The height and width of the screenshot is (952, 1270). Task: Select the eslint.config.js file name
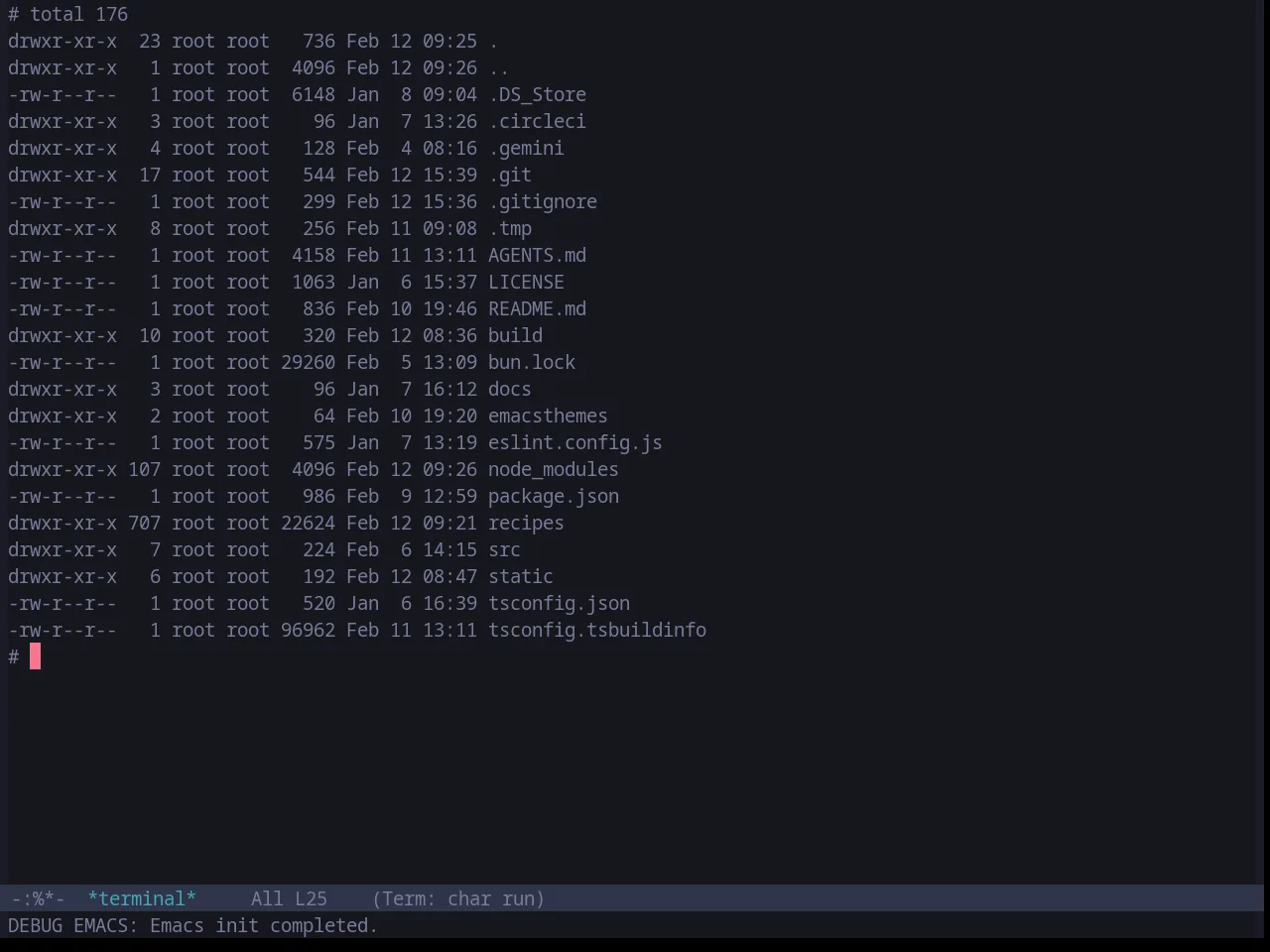point(575,442)
